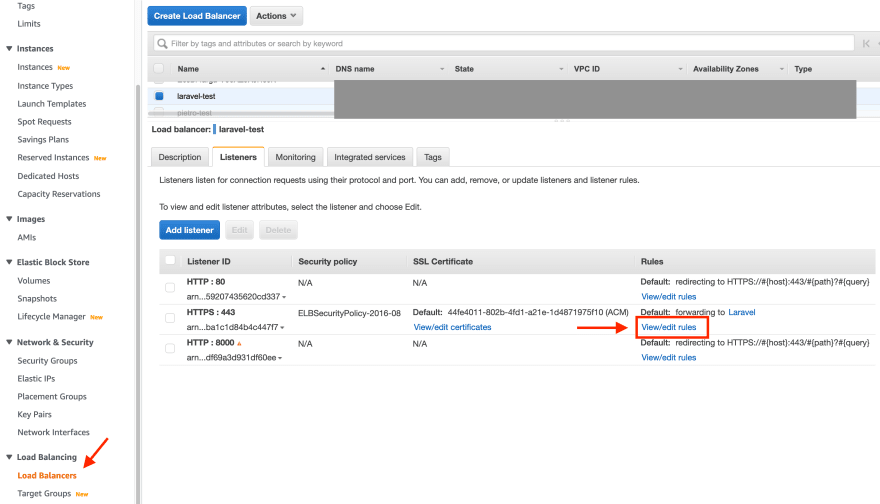Open Load Balancers in sidebar
The image size is (880, 504).
tap(47, 475)
